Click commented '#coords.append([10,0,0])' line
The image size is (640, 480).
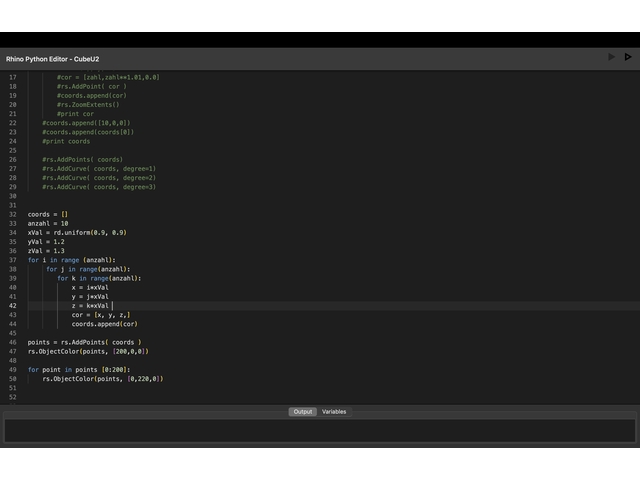coord(86,123)
